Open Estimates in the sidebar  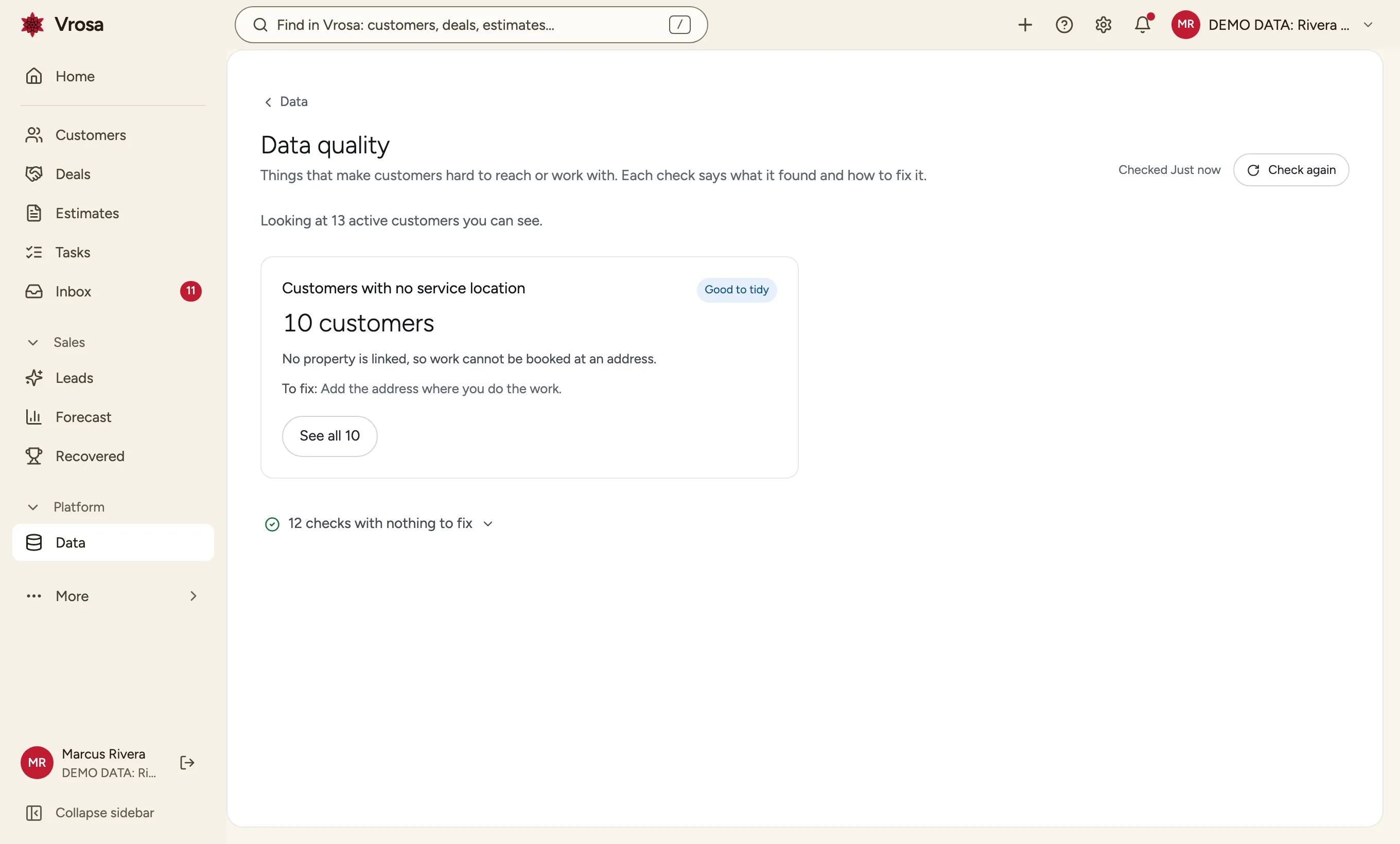click(x=113, y=214)
